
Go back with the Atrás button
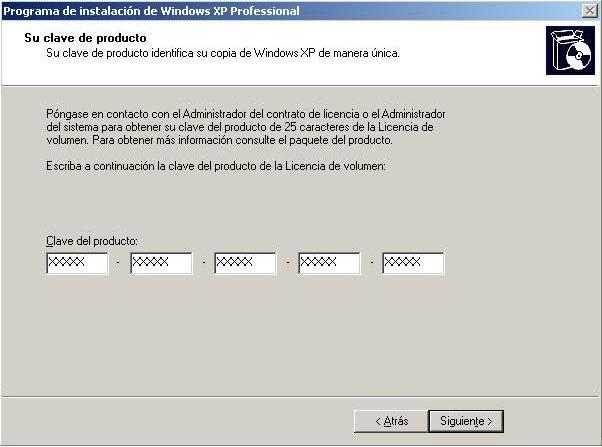(x=390, y=421)
